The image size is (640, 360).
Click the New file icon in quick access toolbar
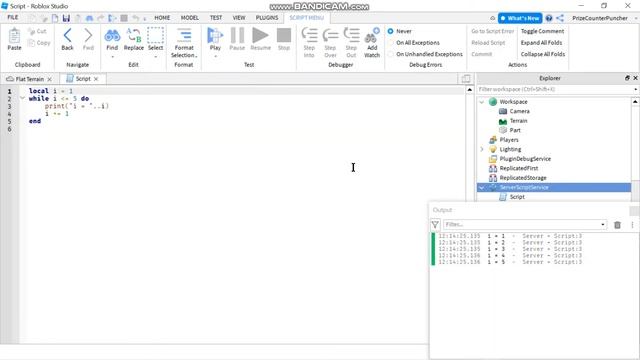click(x=55, y=18)
